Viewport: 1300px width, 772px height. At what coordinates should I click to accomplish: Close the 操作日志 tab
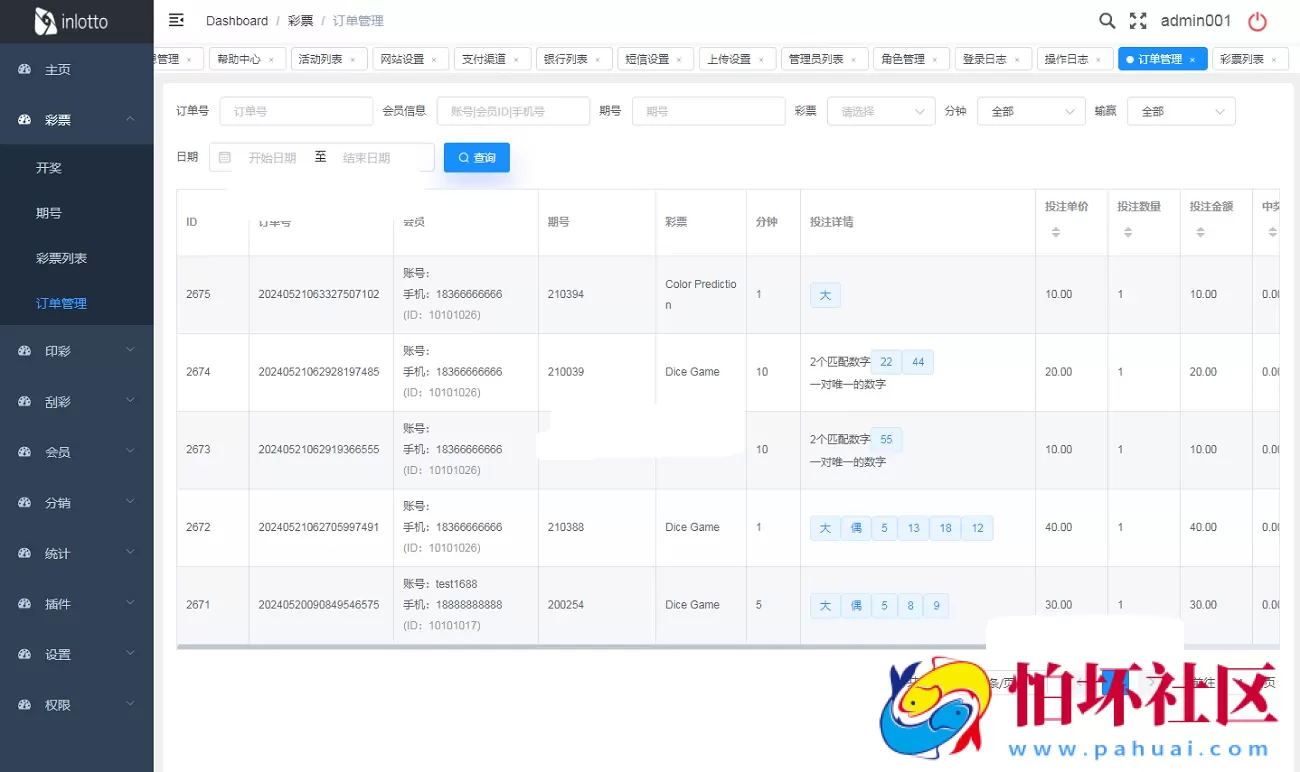1098,59
